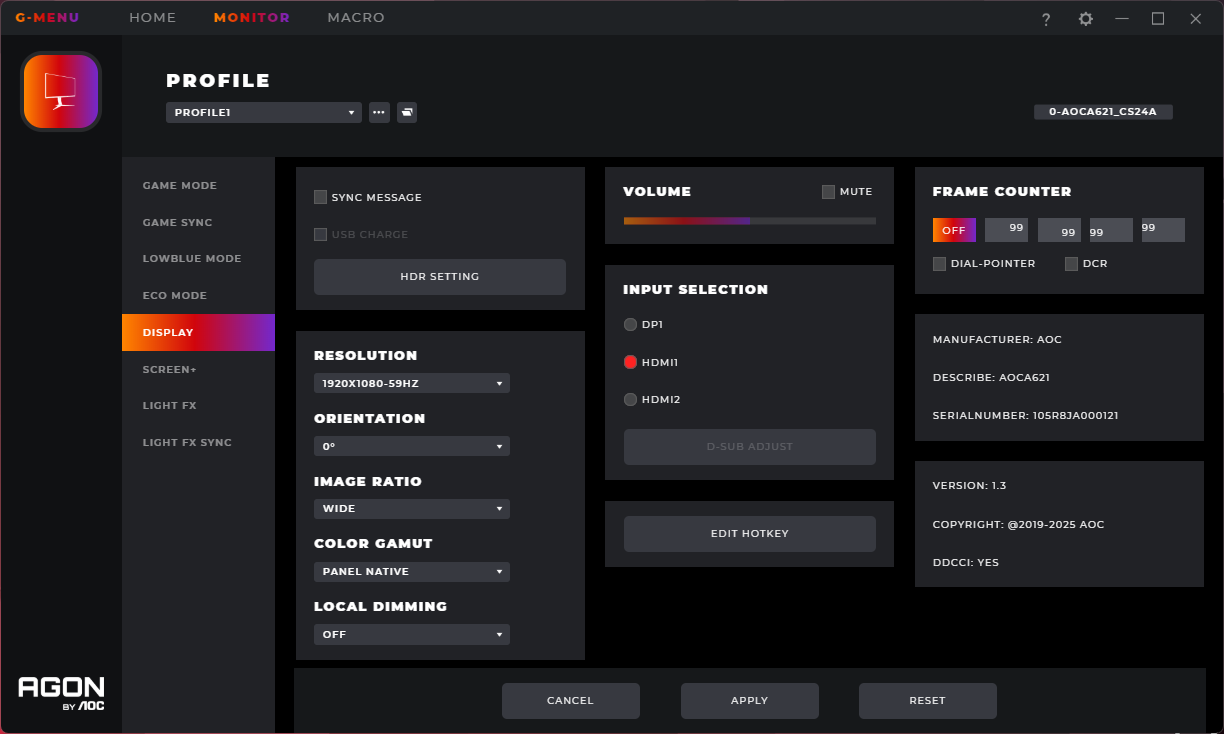Switch to the MACRO tab

356,18
